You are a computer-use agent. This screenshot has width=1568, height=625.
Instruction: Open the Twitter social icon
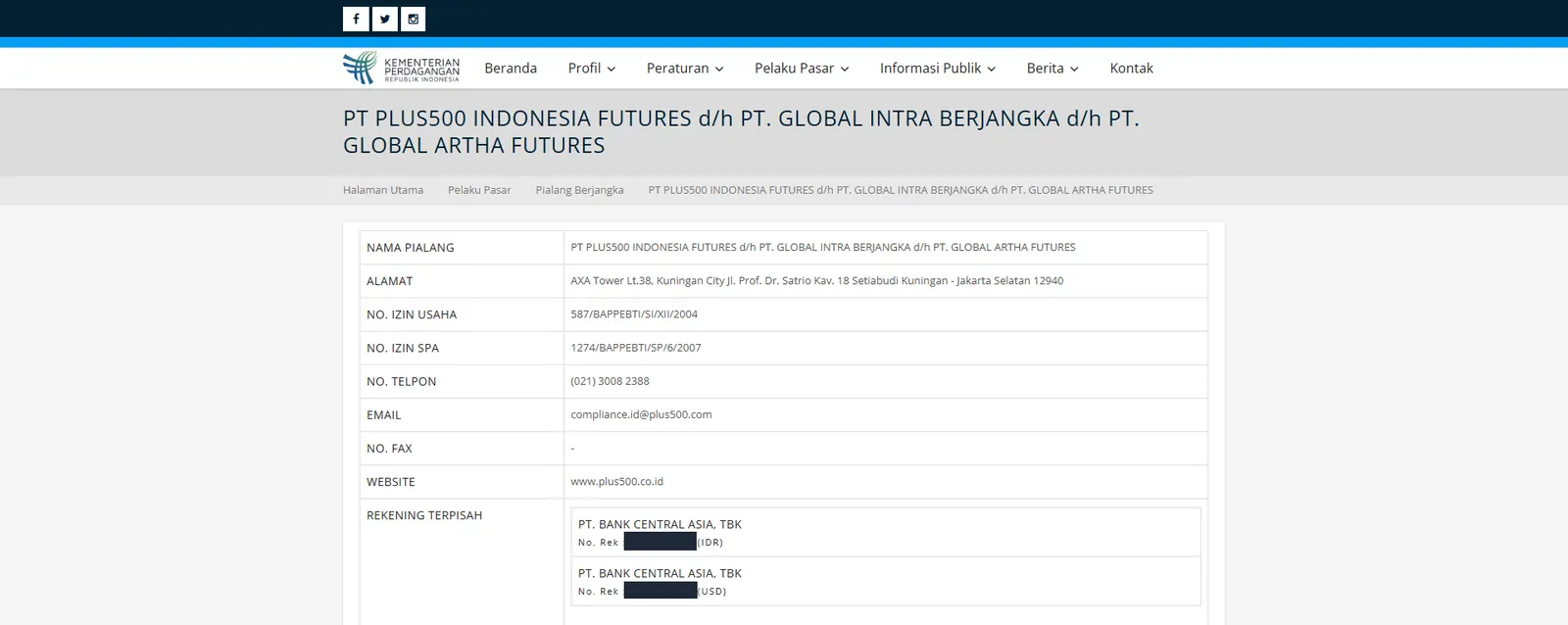[385, 19]
